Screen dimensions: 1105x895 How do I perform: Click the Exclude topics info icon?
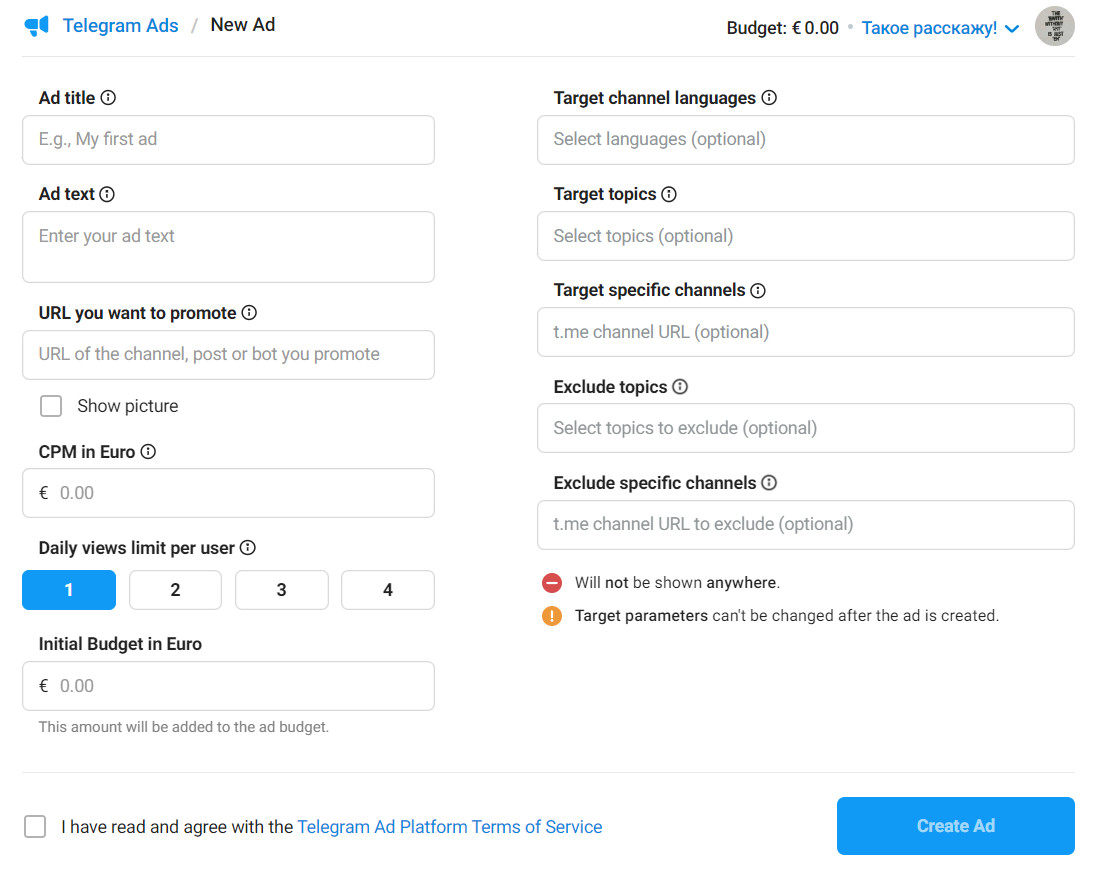click(680, 387)
